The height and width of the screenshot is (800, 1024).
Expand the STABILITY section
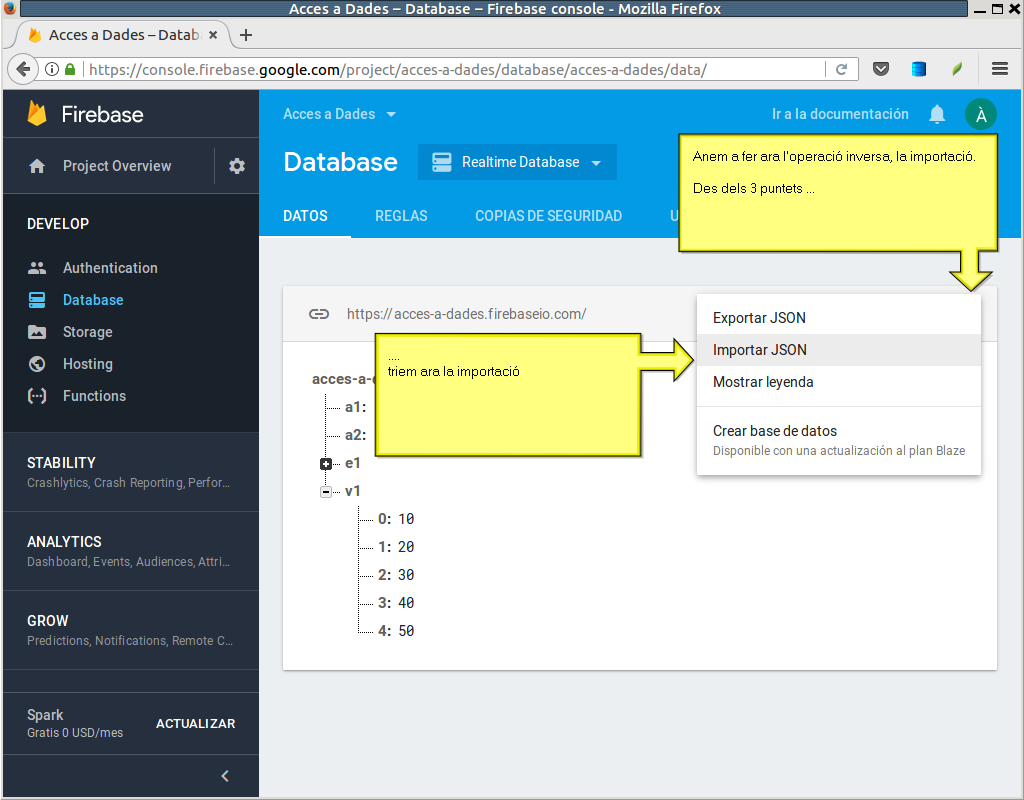tap(131, 472)
